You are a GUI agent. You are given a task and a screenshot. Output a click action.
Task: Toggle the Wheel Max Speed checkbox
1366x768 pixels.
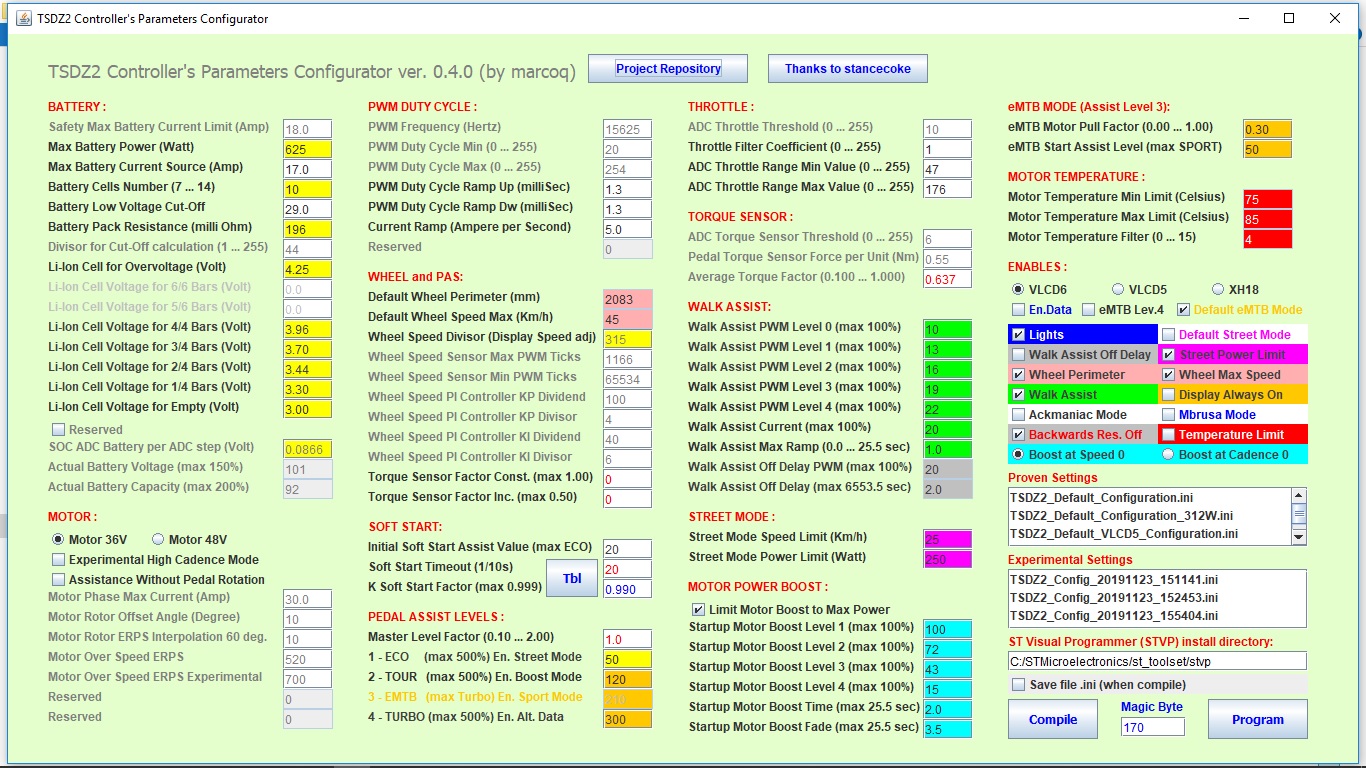pyautogui.click(x=1168, y=375)
